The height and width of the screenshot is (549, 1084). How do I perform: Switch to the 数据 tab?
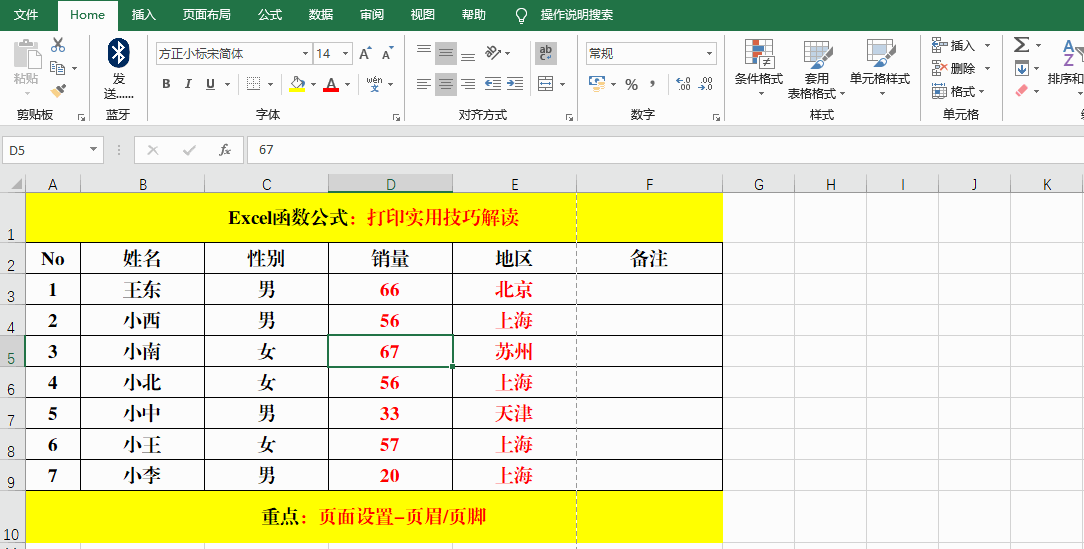tap(321, 15)
